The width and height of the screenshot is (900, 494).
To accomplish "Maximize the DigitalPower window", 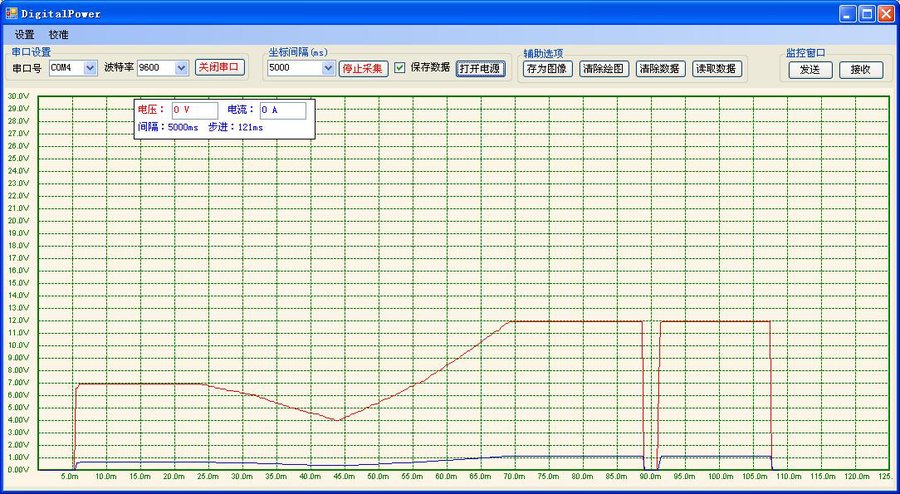I will click(867, 14).
